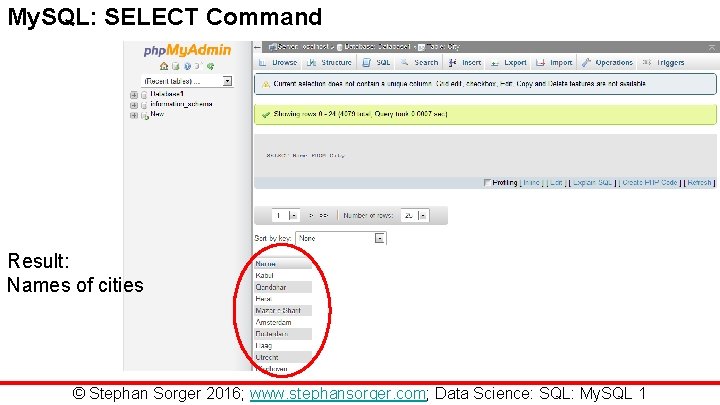Click the Explain SQL link
Viewport: 720px width, 405px height.
(x=592, y=182)
